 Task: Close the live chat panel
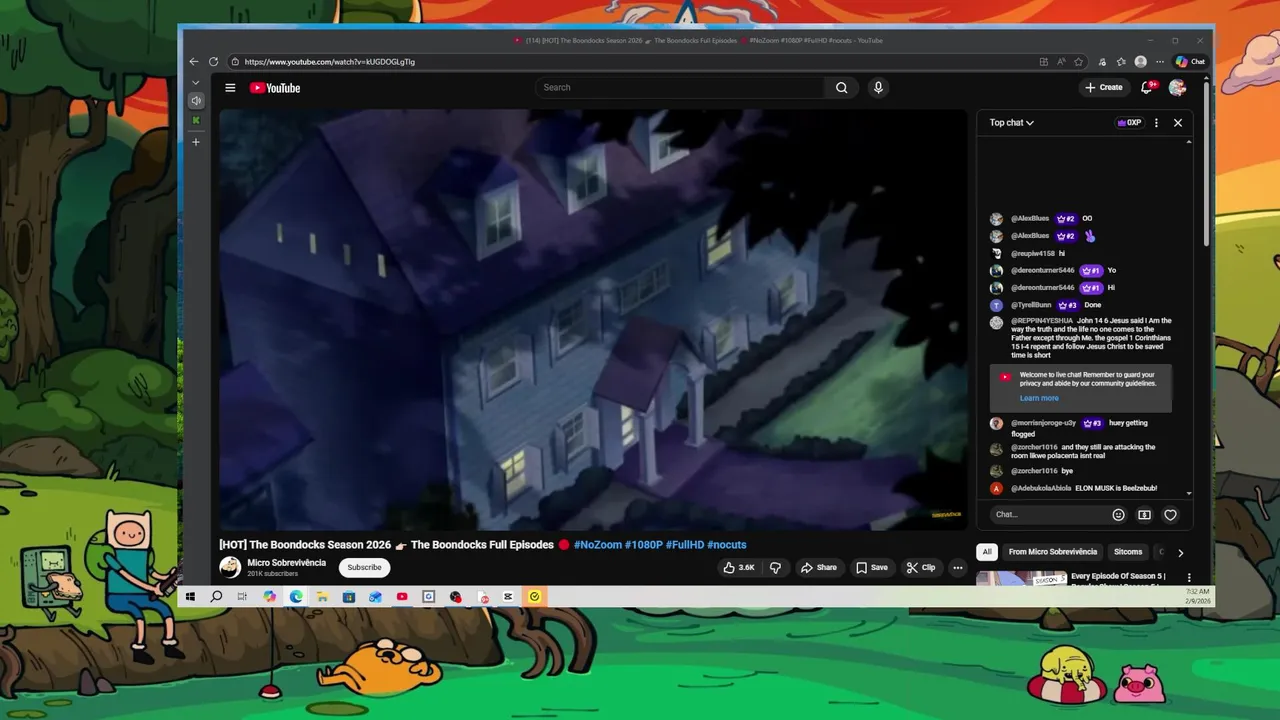pos(1178,123)
